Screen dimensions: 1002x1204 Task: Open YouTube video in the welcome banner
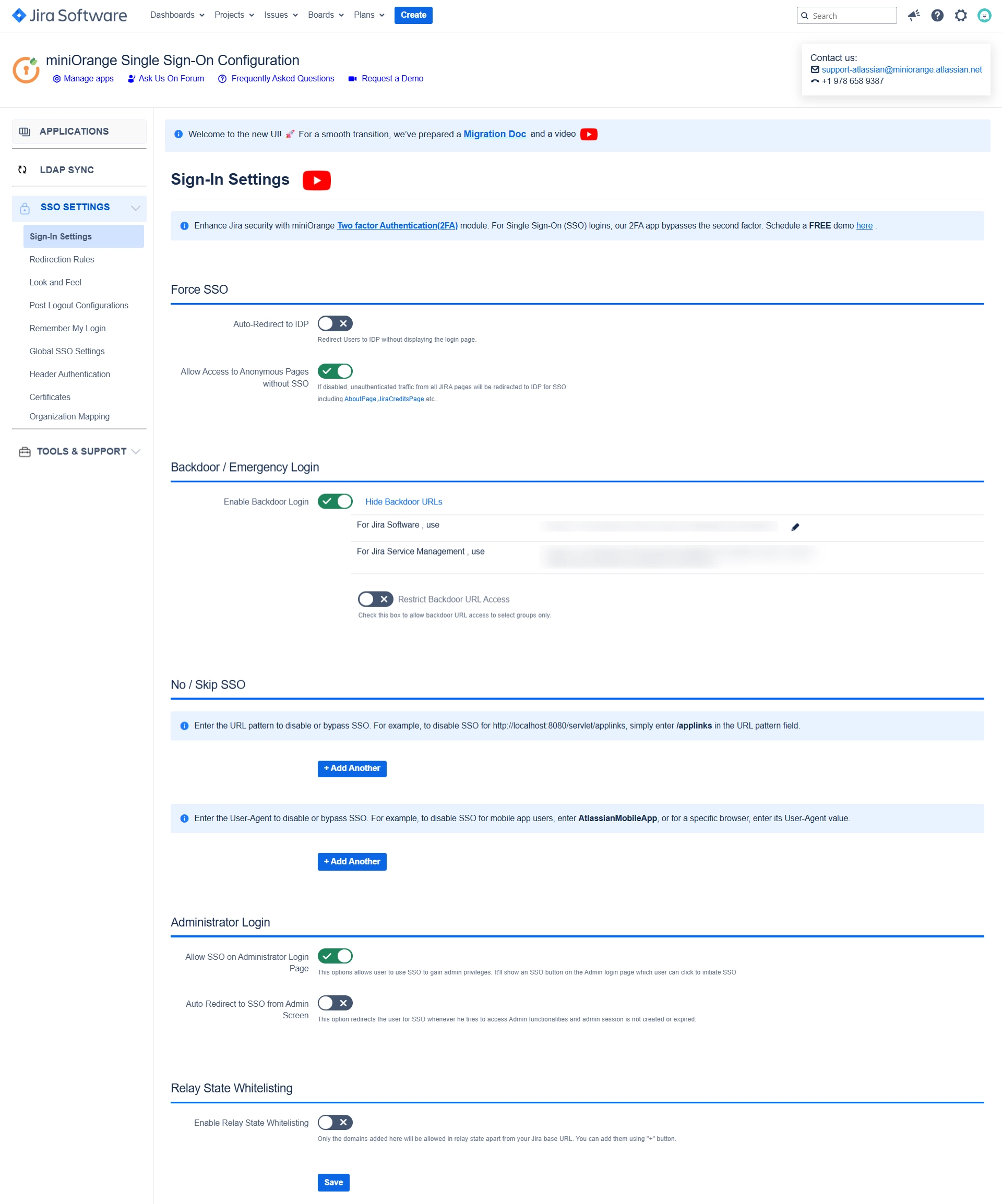pos(589,134)
